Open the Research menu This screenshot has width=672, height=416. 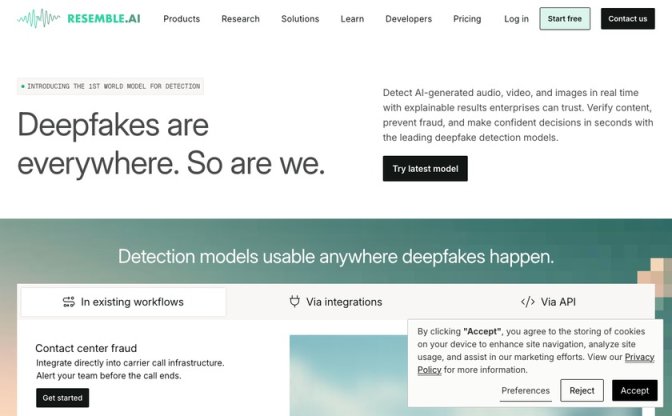(x=240, y=19)
